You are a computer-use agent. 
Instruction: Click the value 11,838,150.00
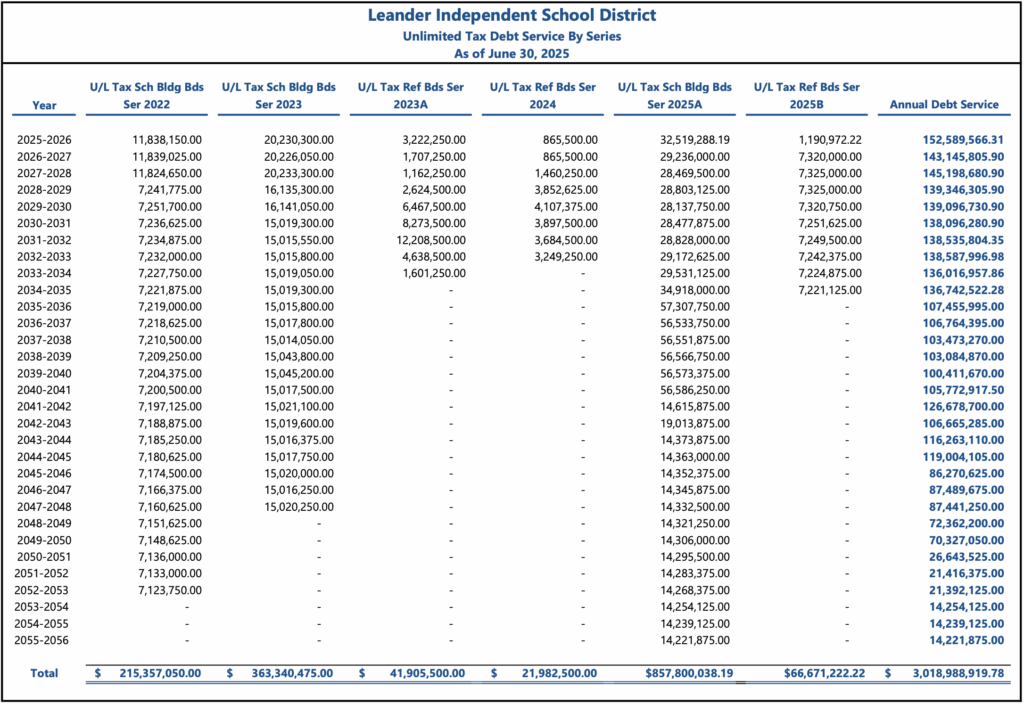167,140
